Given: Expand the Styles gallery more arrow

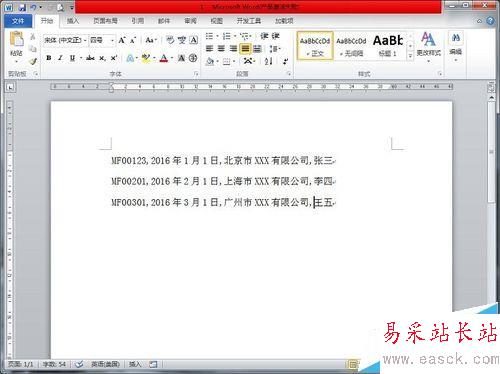Looking at the screenshot, I should click(x=411, y=56).
